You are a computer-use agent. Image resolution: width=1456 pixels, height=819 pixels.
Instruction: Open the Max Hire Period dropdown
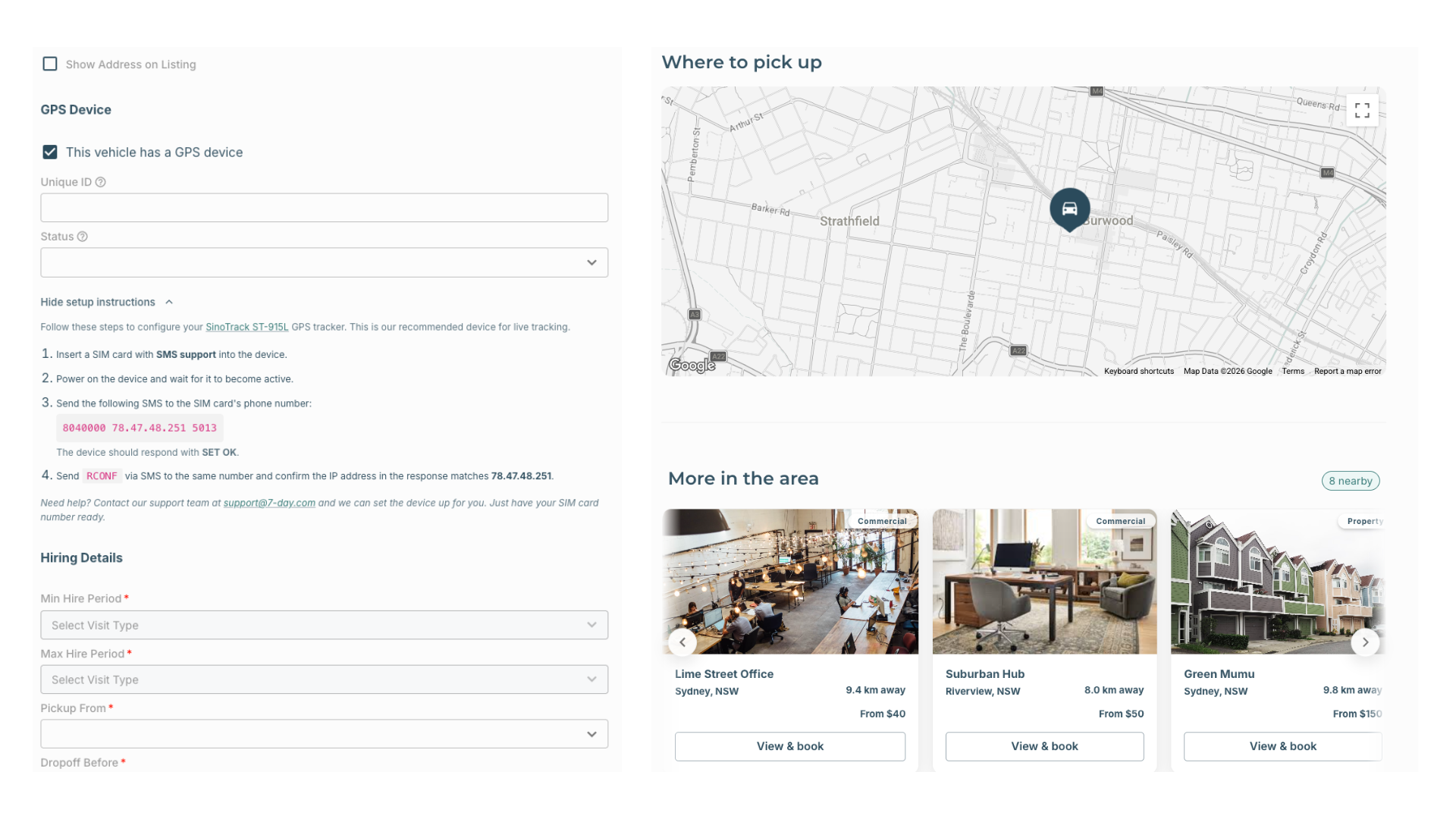click(325, 679)
